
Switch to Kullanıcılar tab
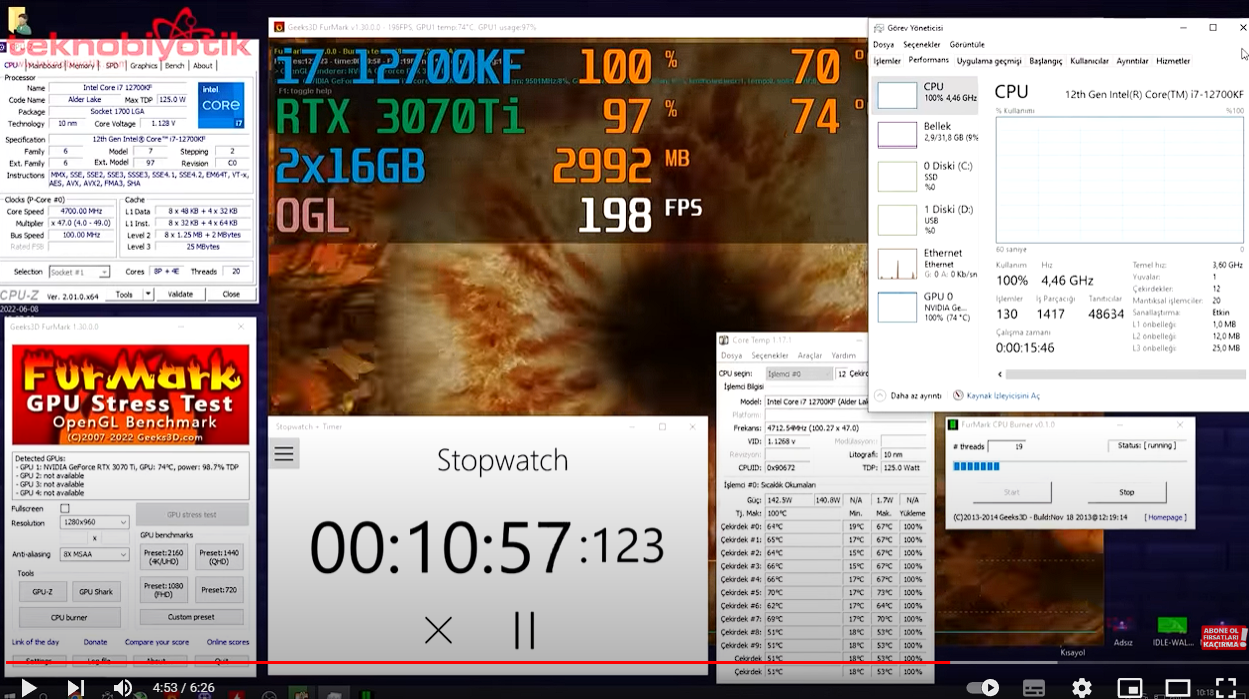pyautogui.click(x=1089, y=61)
